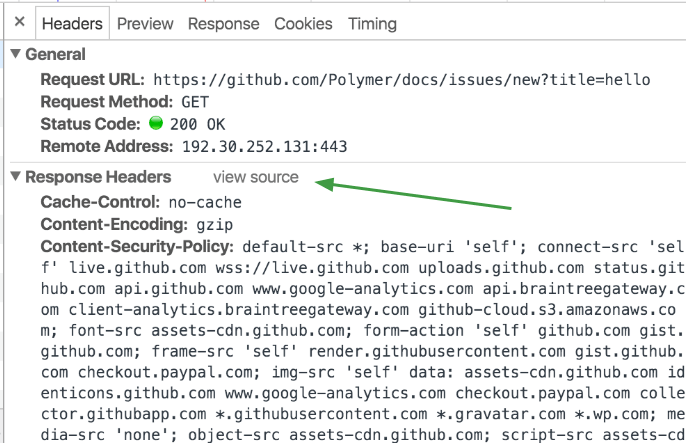Viewport: 688px width, 443px height.
Task: Click the 200 OK status text
Action: [x=198, y=124]
